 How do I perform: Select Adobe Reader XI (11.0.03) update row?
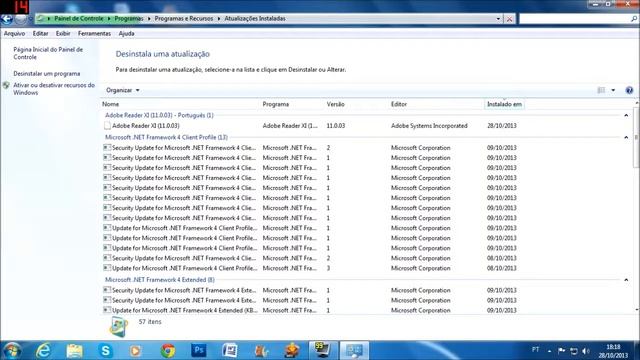click(310, 126)
